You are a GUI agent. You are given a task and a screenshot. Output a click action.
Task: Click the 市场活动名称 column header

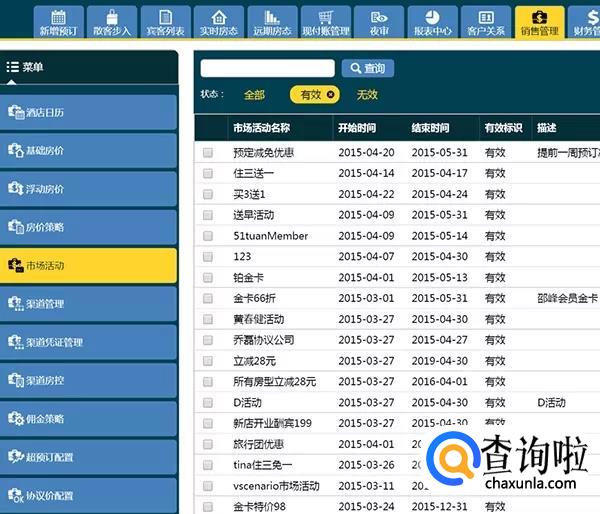coord(262,128)
